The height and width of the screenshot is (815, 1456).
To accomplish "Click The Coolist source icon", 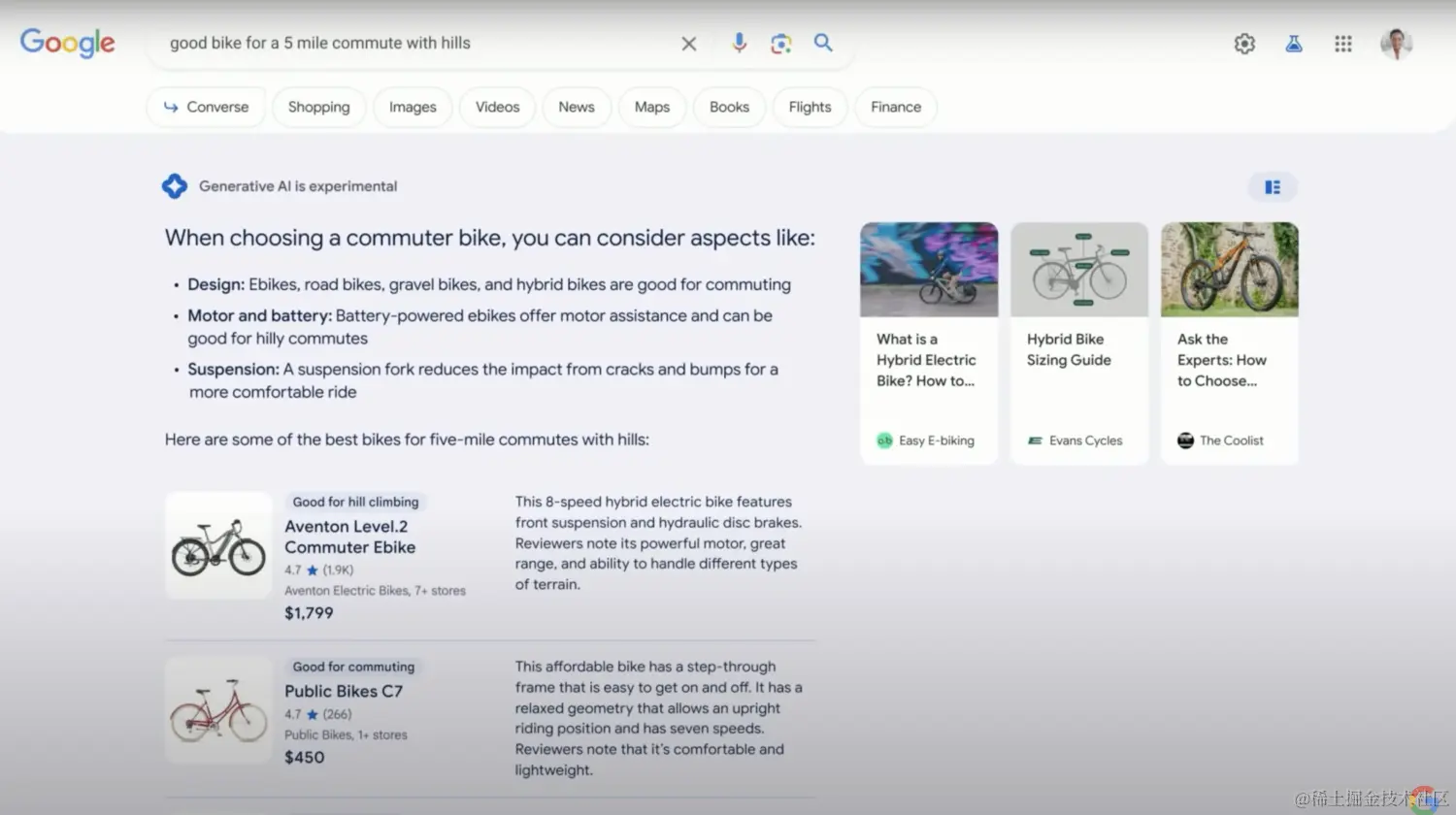I will pyautogui.click(x=1185, y=440).
